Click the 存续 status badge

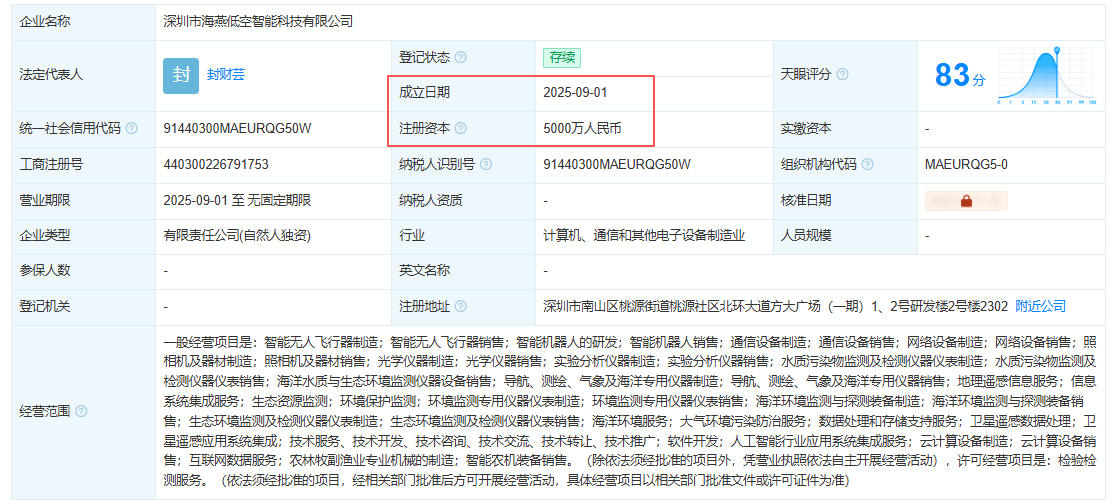pos(562,57)
